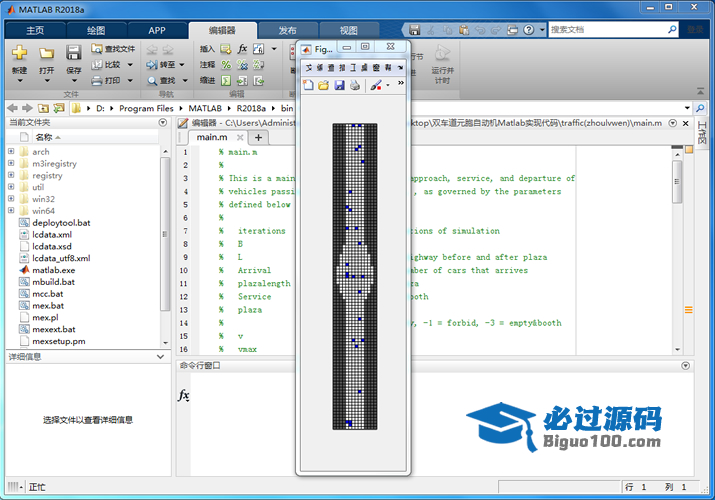This screenshot has height=500, width=715.
Task: Click the 搜索文档 search field
Action: [x=607, y=30]
